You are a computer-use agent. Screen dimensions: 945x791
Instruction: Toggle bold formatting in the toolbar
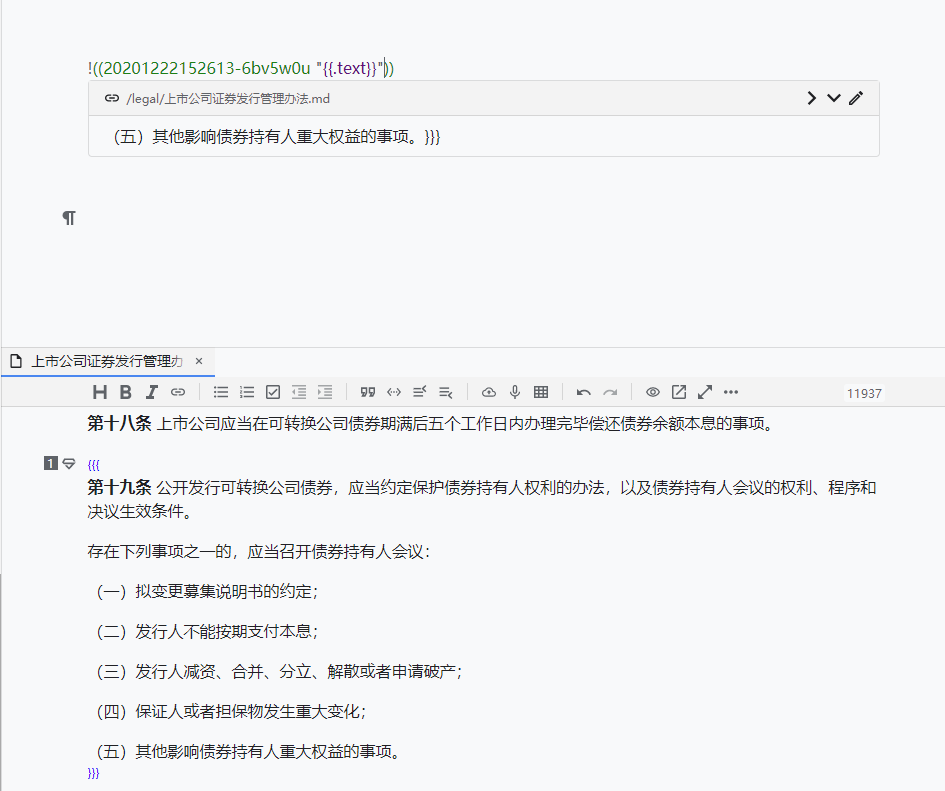coord(125,392)
